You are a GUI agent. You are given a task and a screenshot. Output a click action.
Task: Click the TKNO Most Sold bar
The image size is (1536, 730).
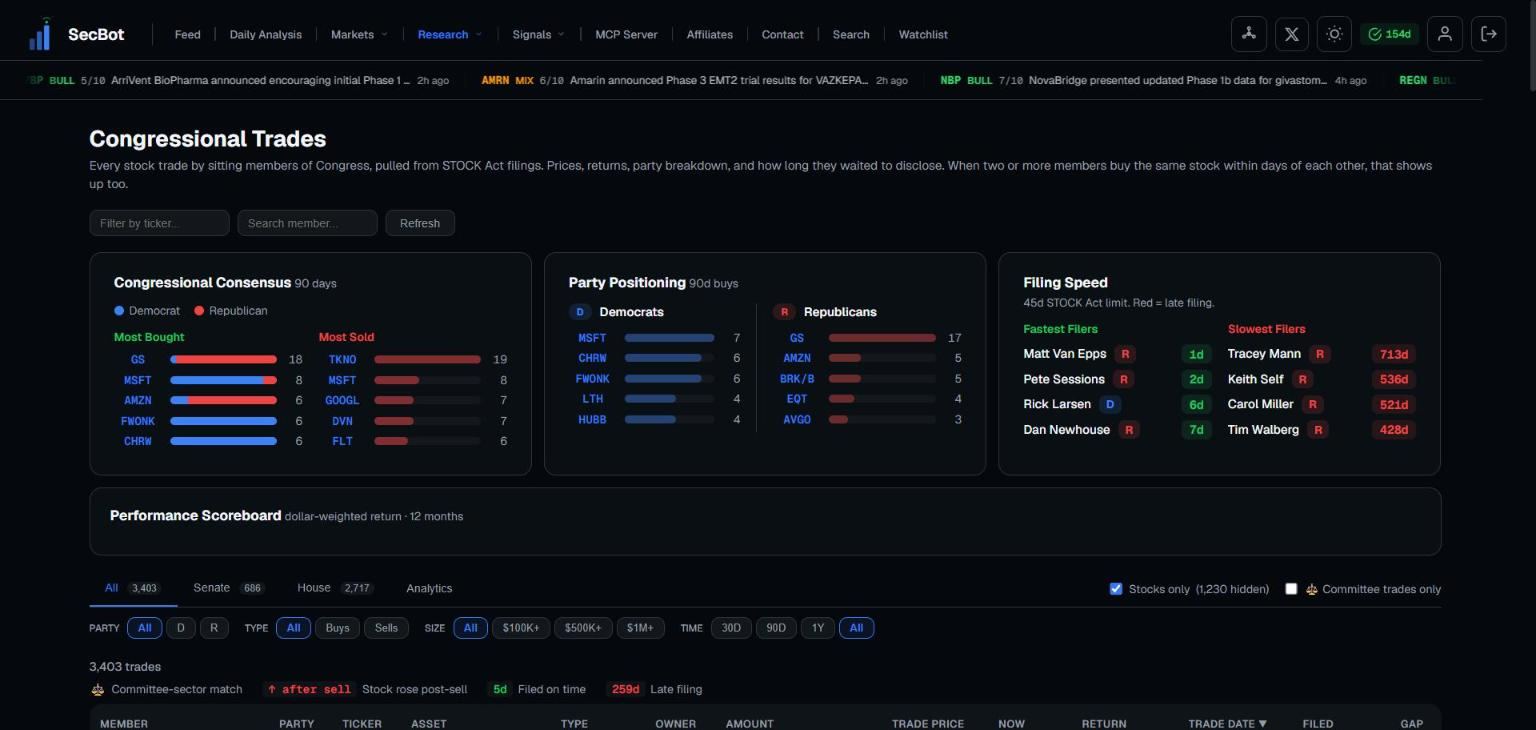click(427, 359)
